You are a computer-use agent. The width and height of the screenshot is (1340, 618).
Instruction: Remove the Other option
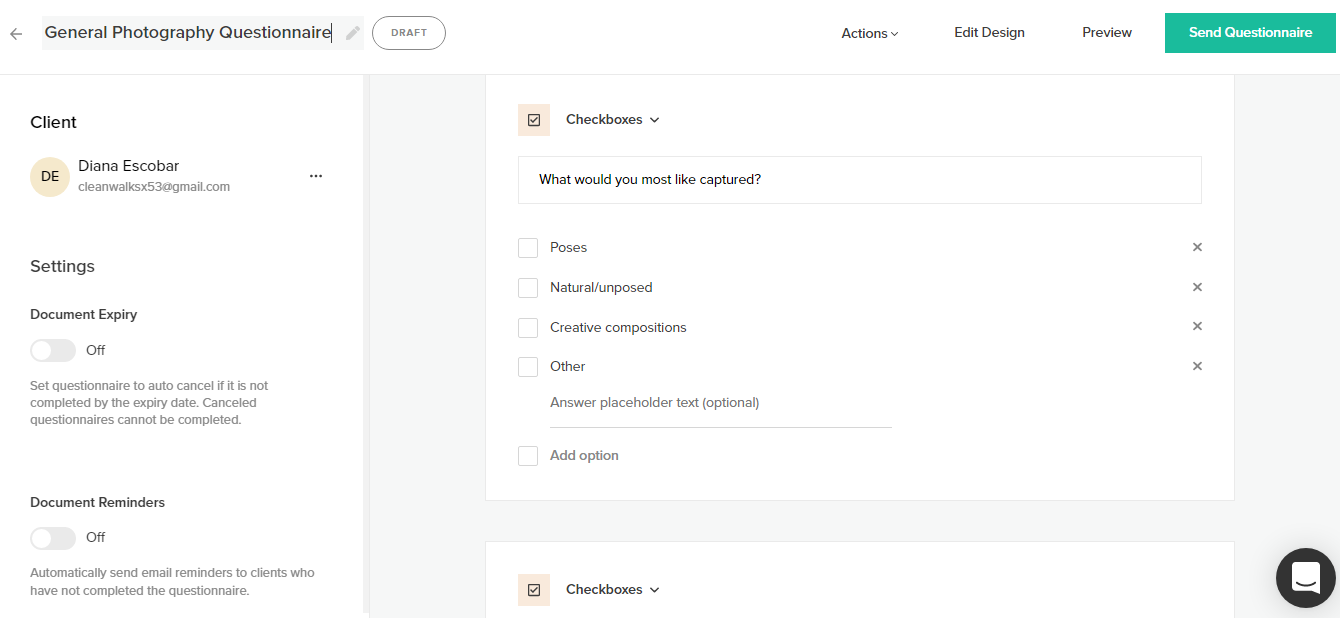coord(1197,366)
